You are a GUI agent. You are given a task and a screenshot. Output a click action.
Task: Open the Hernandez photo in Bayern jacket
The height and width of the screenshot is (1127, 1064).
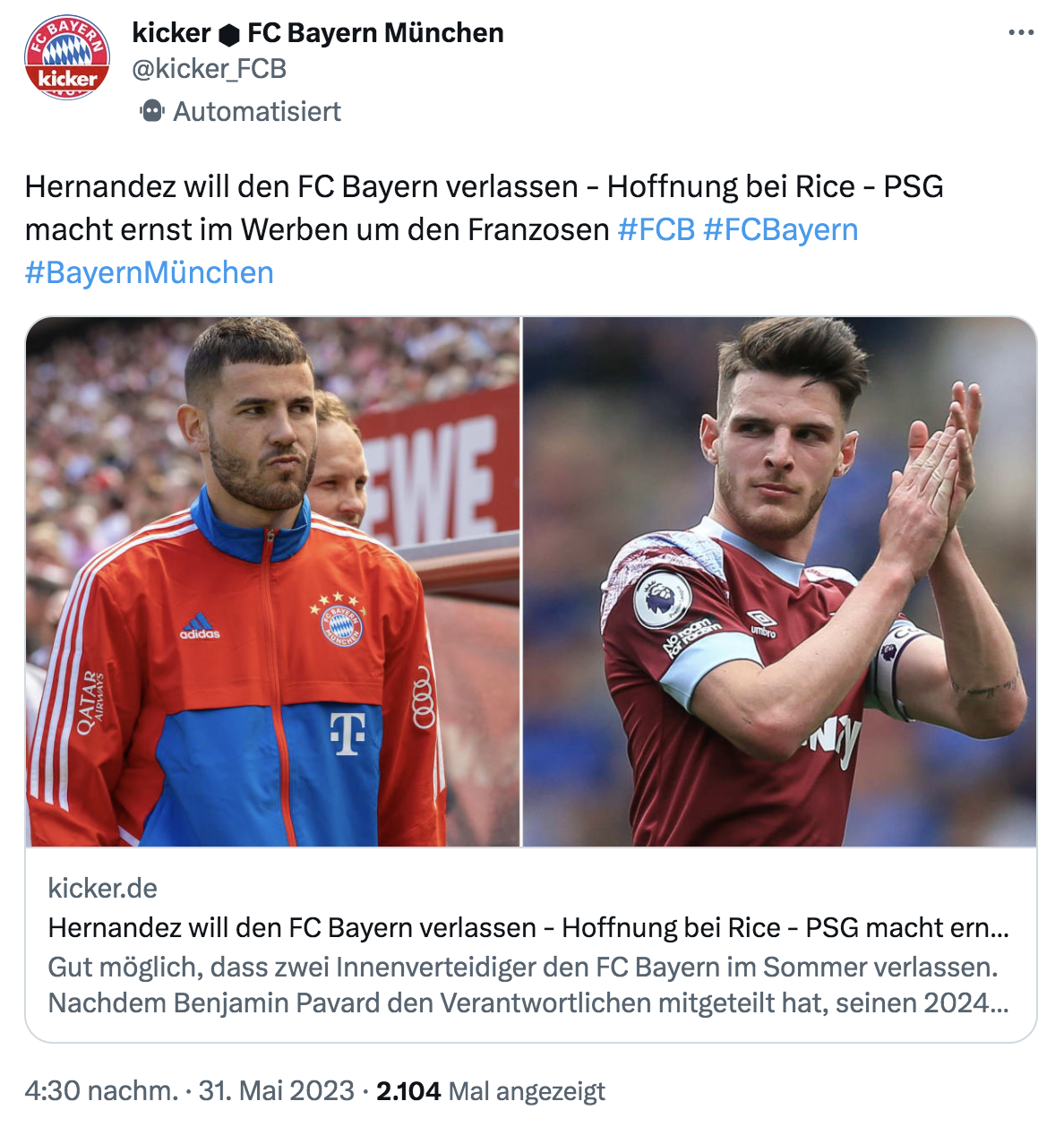(273, 581)
